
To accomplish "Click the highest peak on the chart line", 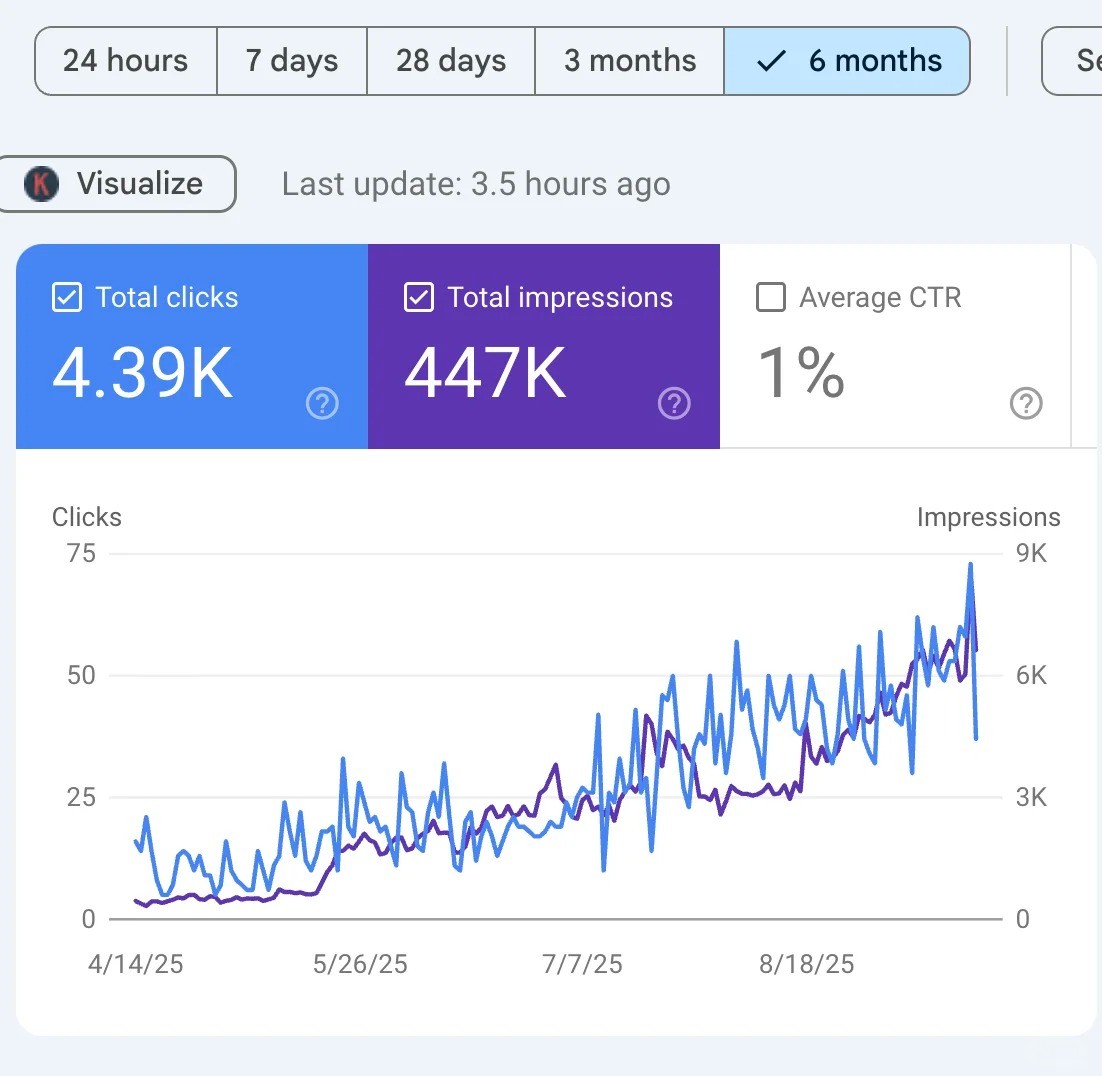I will click(x=971, y=564).
